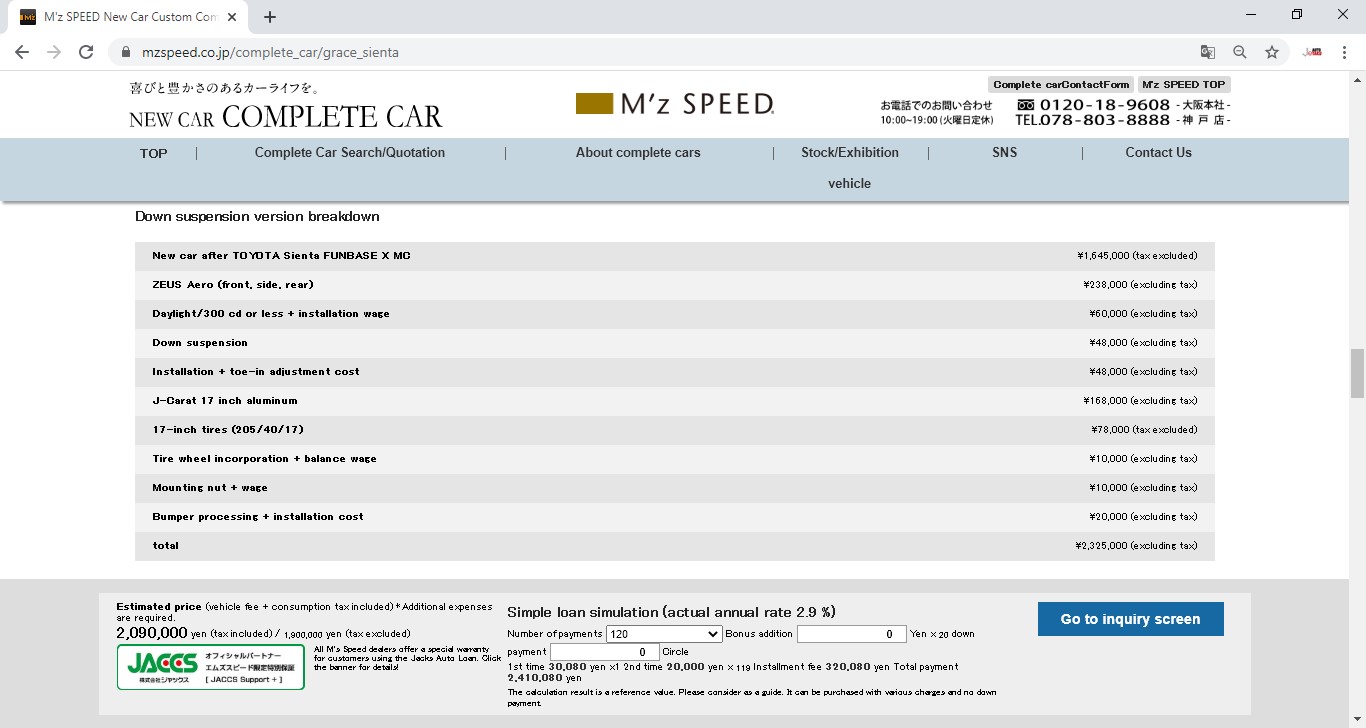Select the Stock/Exhibition vehicle menu item
The height and width of the screenshot is (728, 1366).
click(850, 153)
